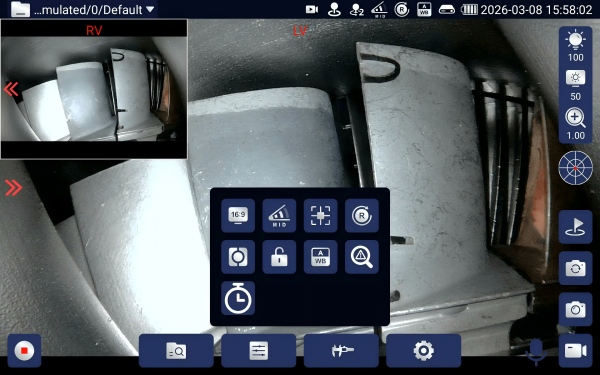Click the MID level status bar icon

(379, 10)
